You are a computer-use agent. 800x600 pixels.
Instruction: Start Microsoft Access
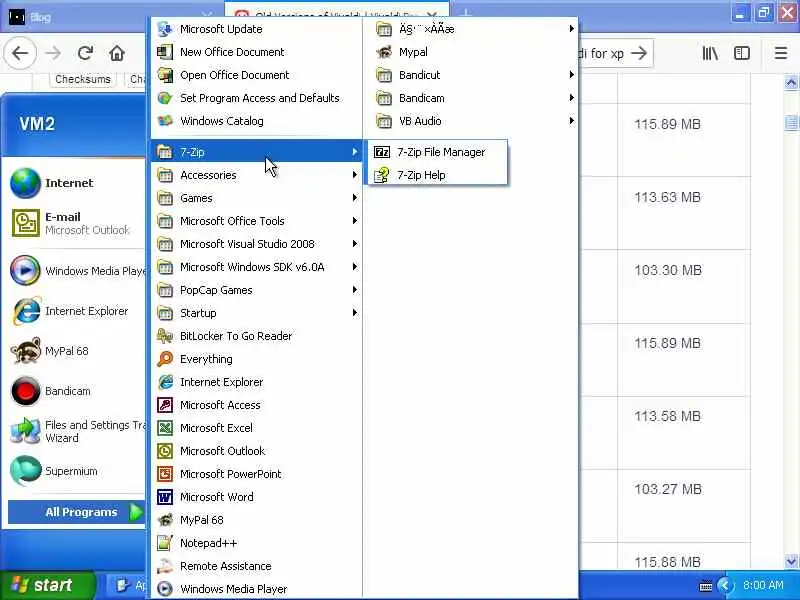point(257,405)
